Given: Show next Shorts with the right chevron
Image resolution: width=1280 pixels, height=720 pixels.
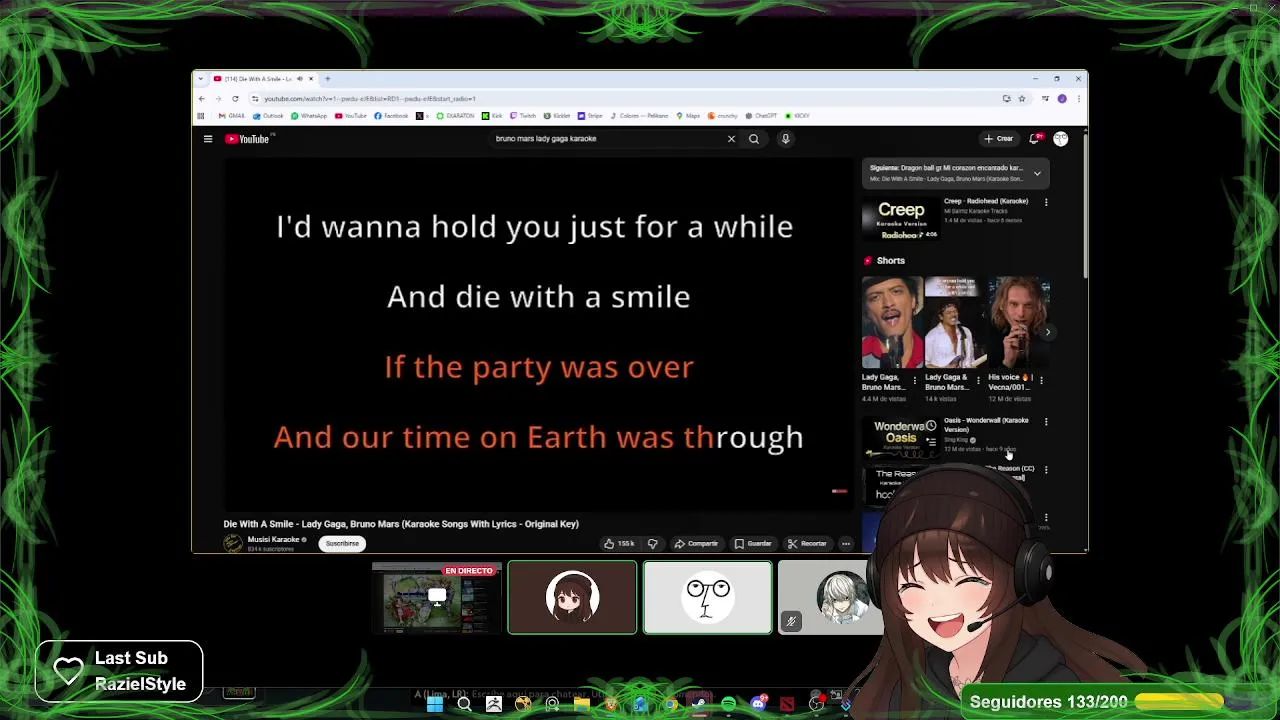Looking at the screenshot, I should (x=1047, y=332).
